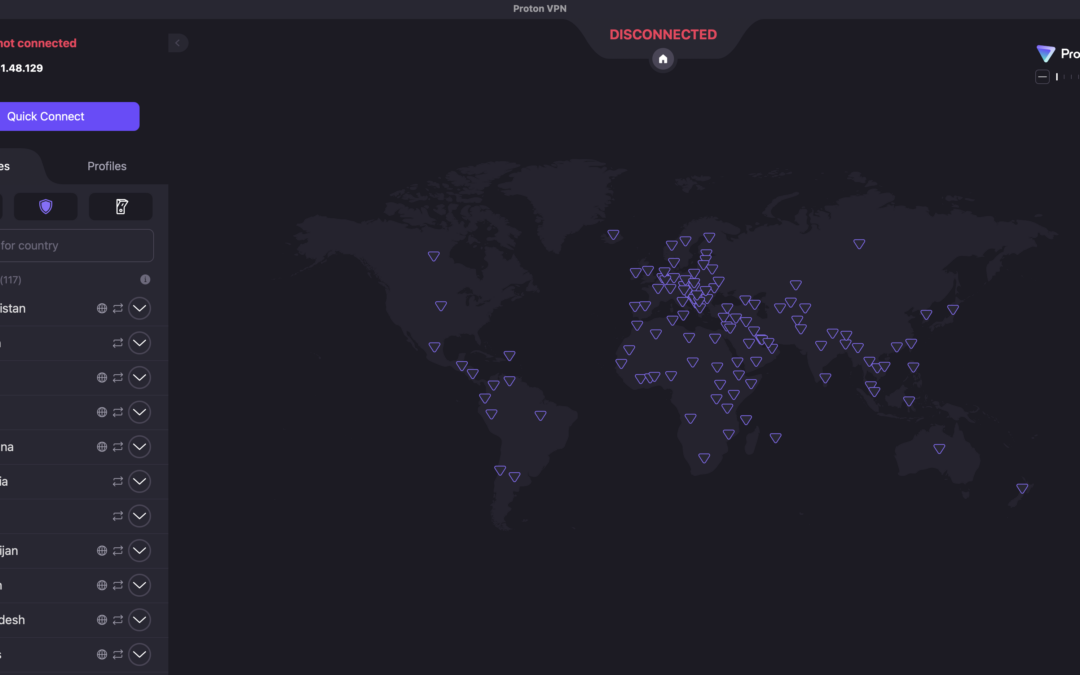The width and height of the screenshot is (1080, 675).
Task: Click the Home pin icon under DISCONNECTED
Action: (x=663, y=59)
